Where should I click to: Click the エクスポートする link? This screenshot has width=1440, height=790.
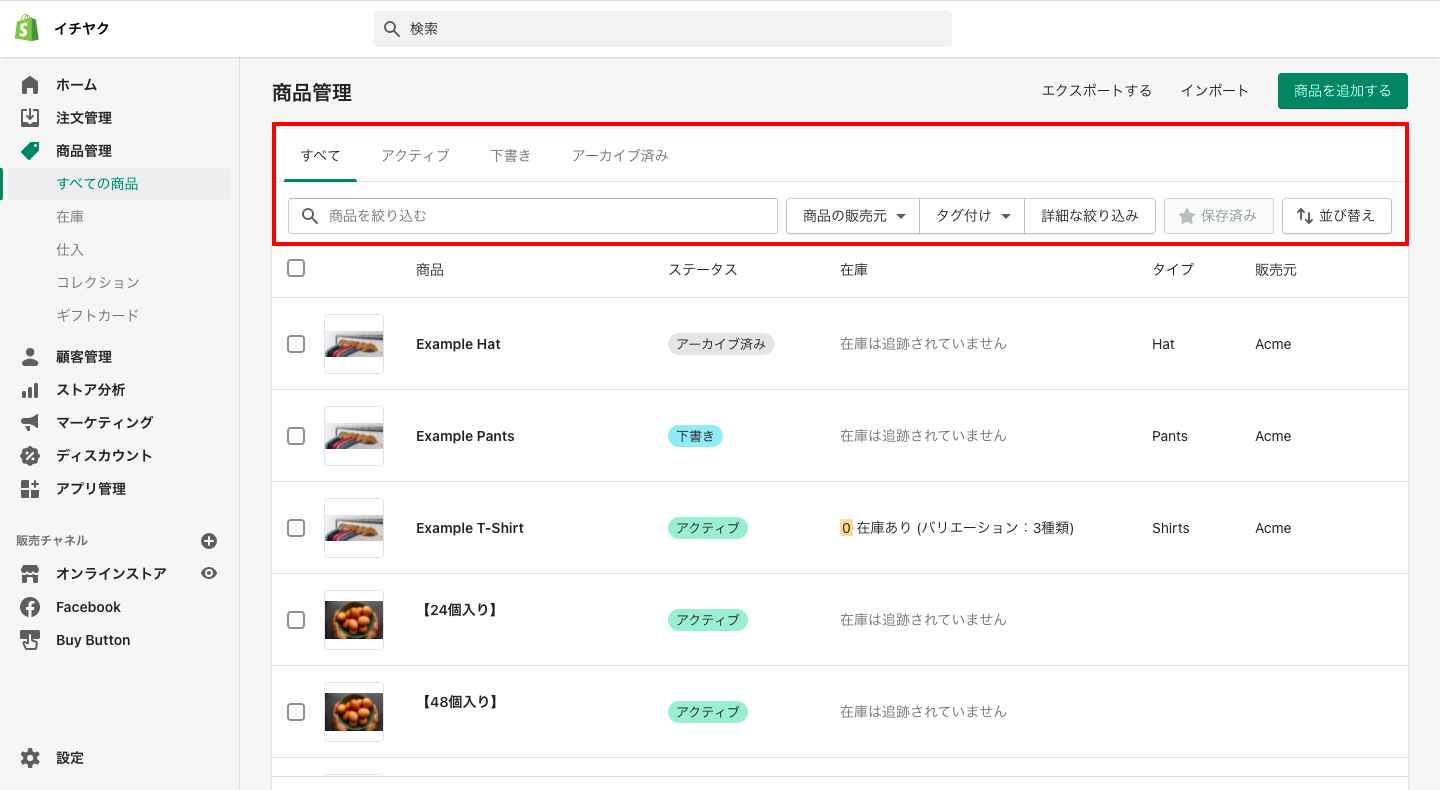click(1097, 91)
